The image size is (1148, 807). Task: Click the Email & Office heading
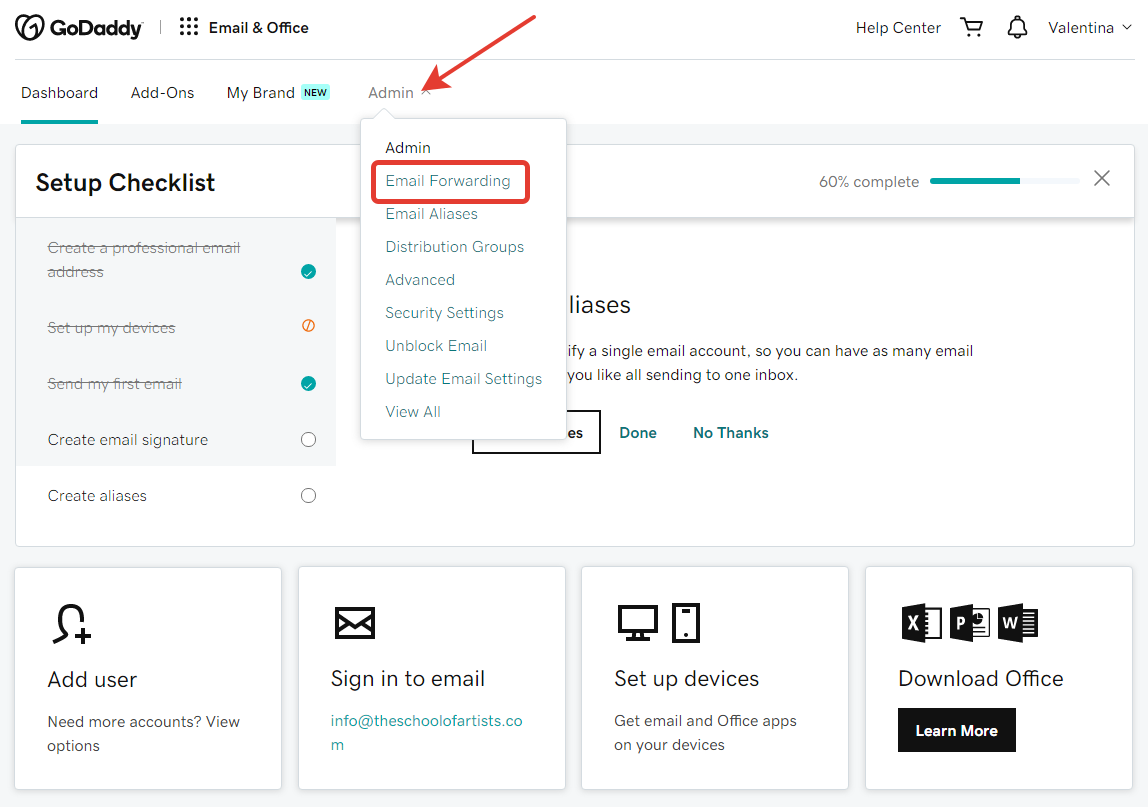(258, 28)
